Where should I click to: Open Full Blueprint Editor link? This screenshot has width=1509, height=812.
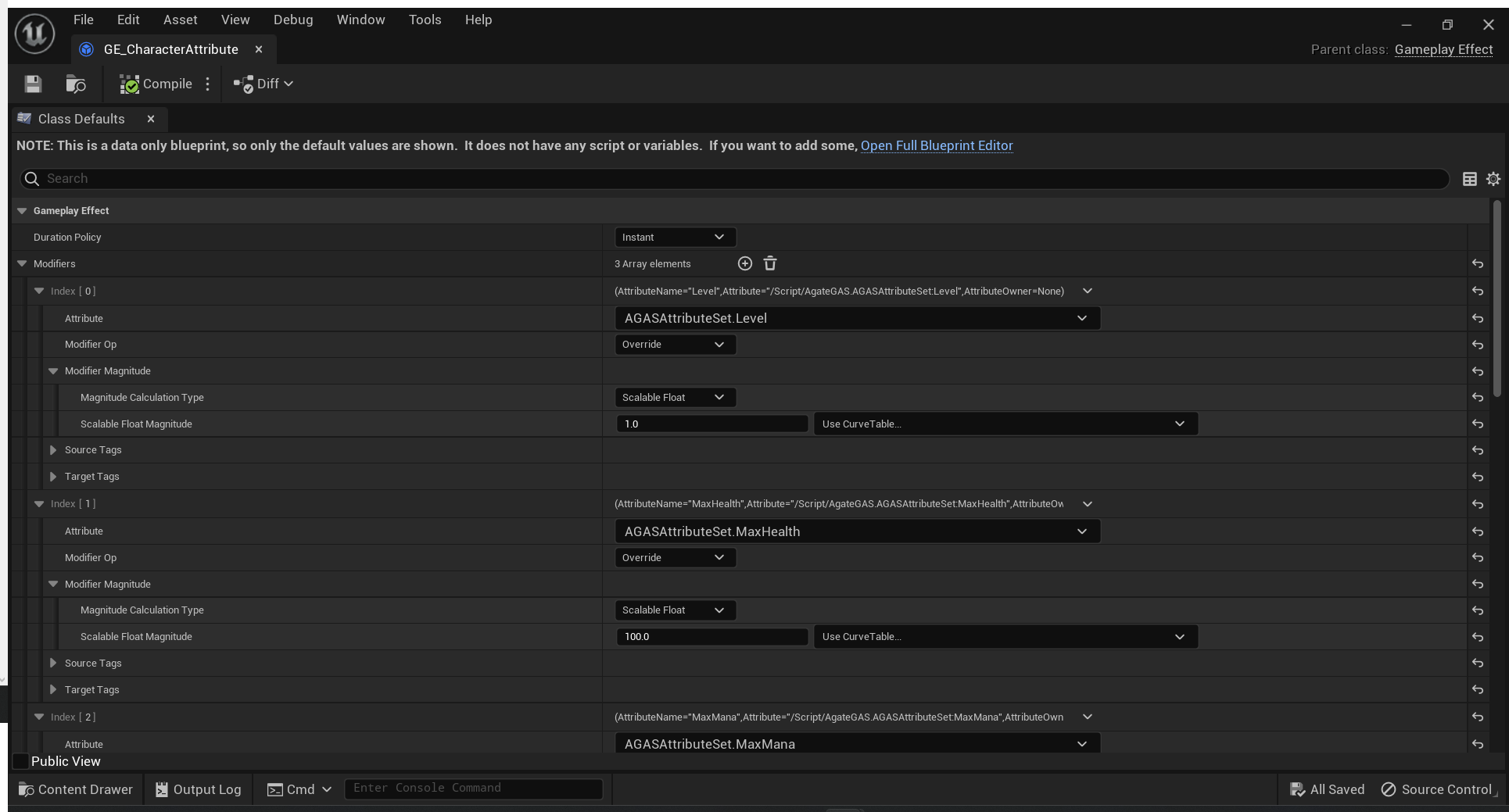pyautogui.click(x=937, y=145)
